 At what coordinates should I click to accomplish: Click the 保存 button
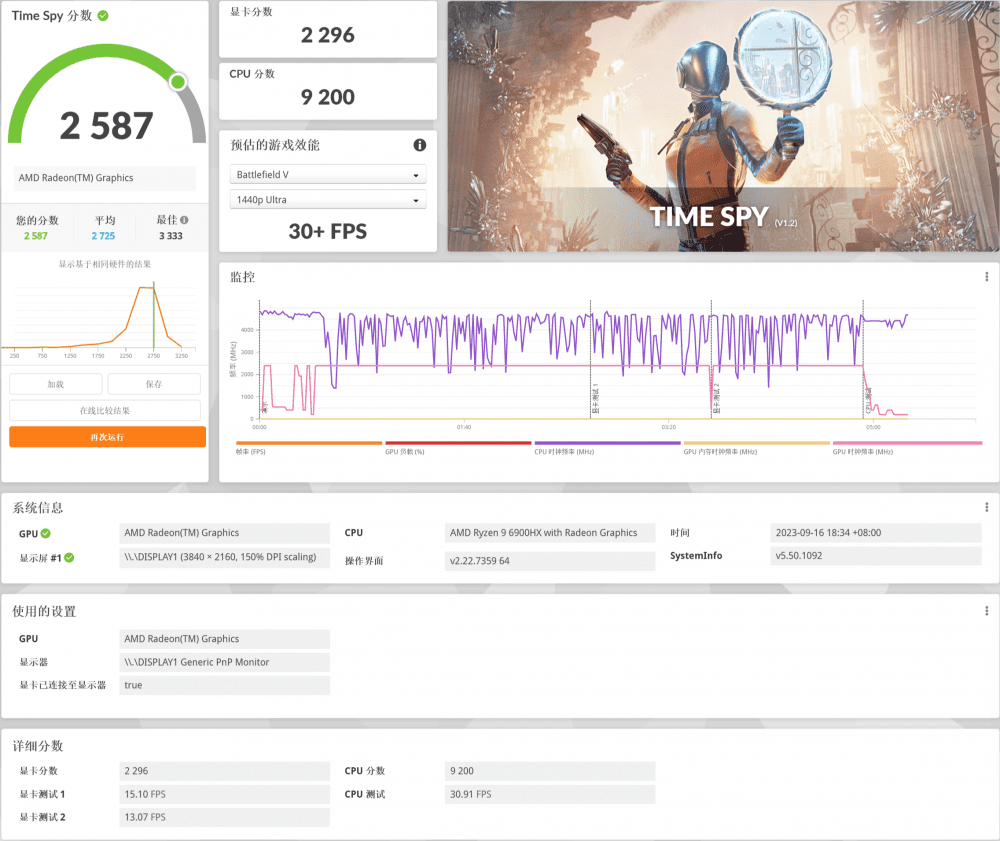154,384
